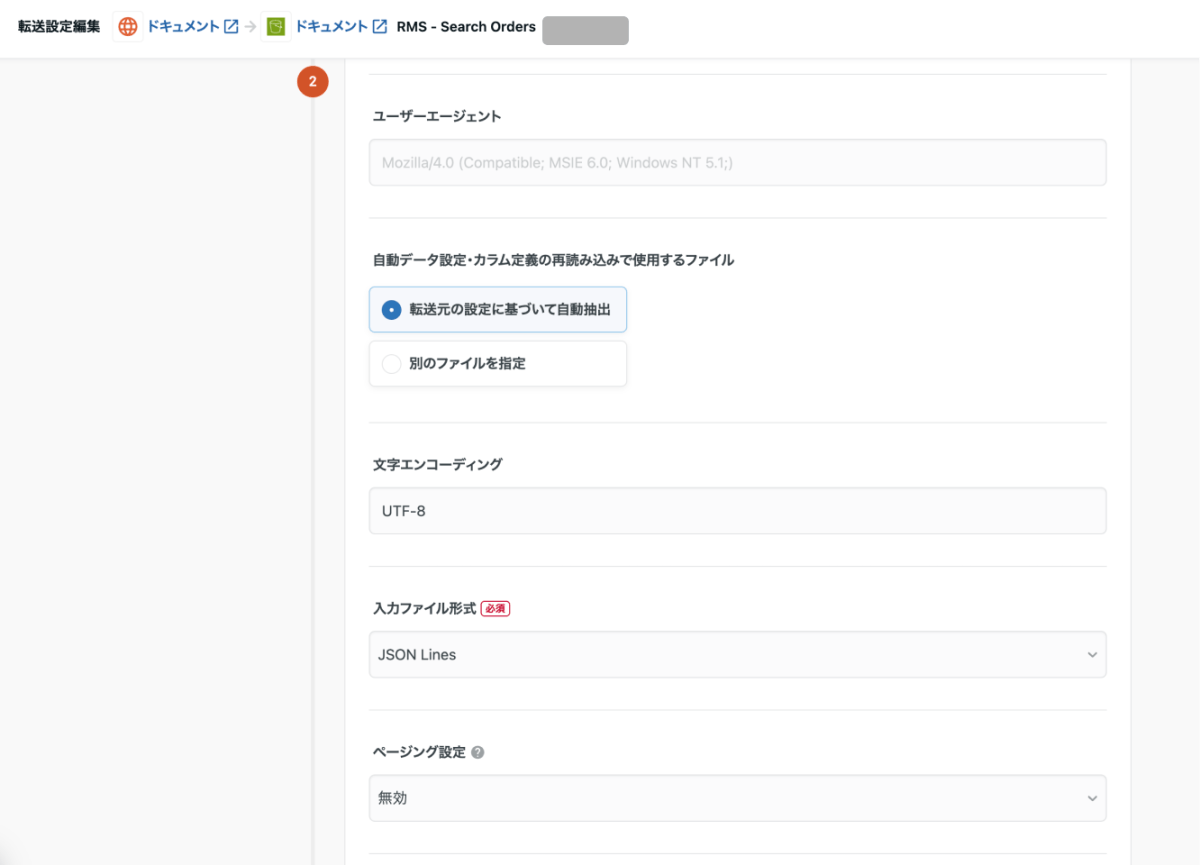Open the ページング設定 dropdown
This screenshot has width=1200, height=865.
(x=737, y=798)
